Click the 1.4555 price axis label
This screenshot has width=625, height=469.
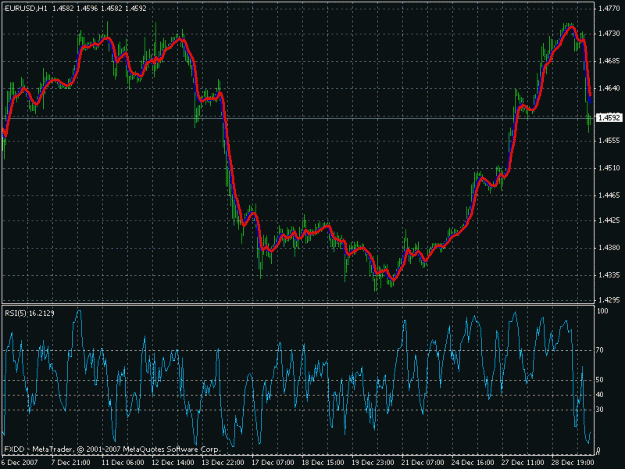tap(609, 141)
